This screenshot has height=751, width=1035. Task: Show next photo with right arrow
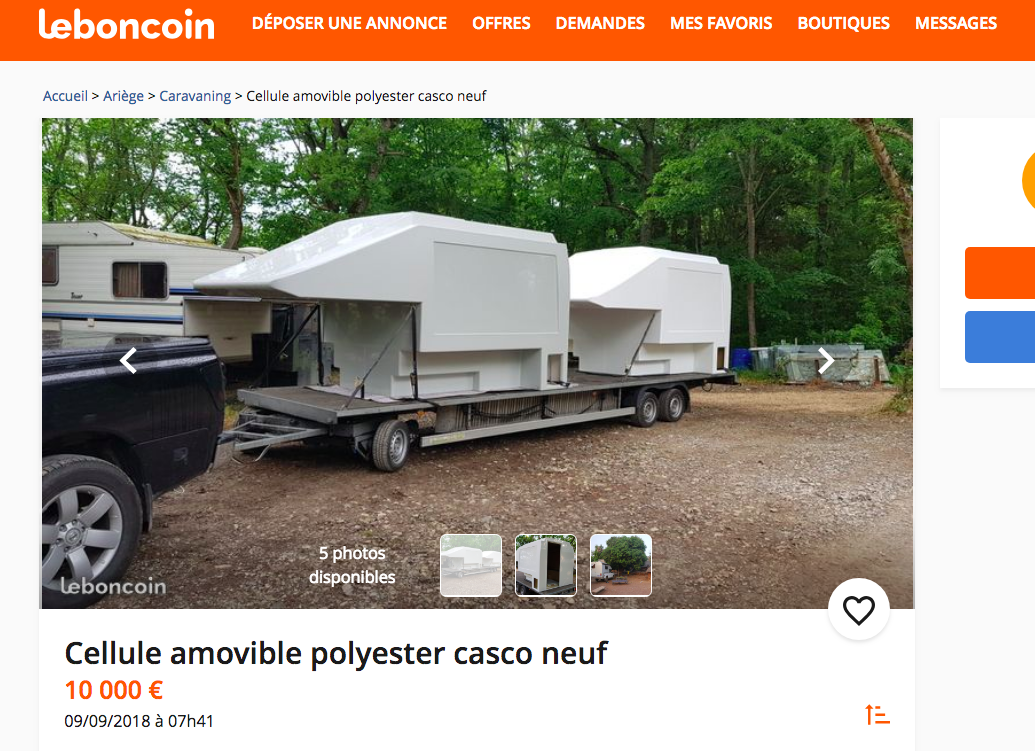click(x=826, y=360)
